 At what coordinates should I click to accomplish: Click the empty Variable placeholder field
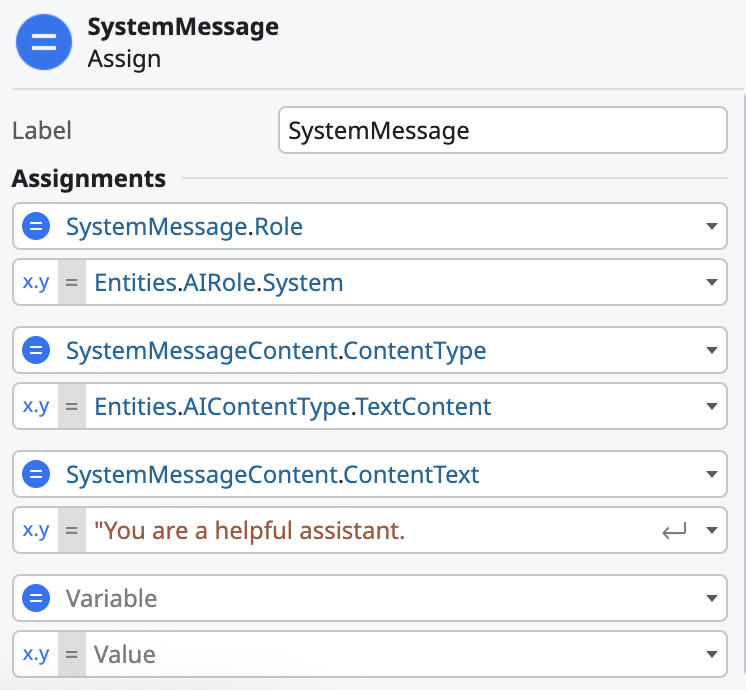[370, 598]
